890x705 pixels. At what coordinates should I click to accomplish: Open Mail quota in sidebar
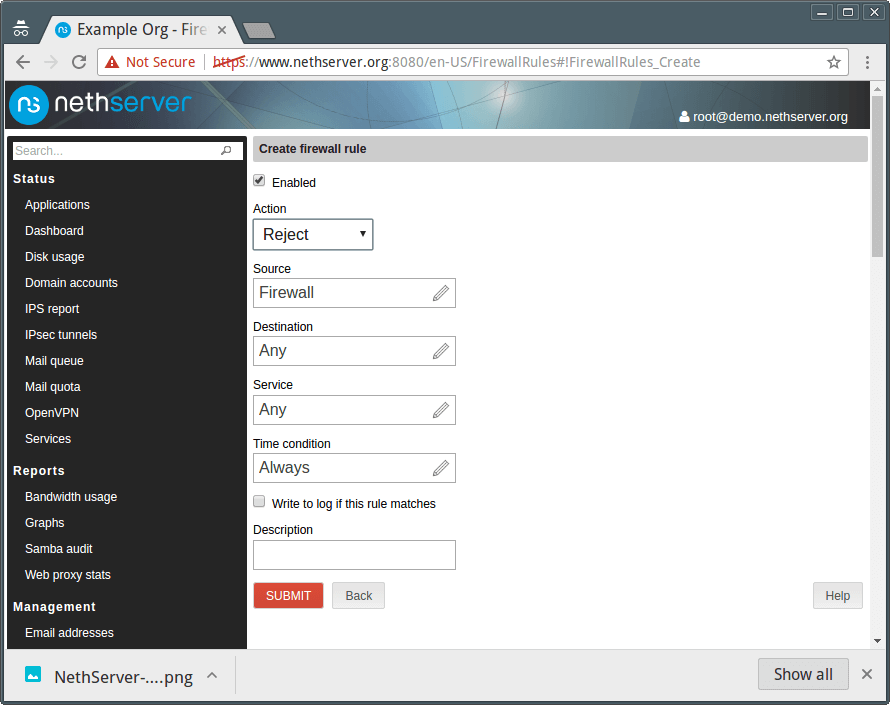pyautogui.click(x=53, y=387)
